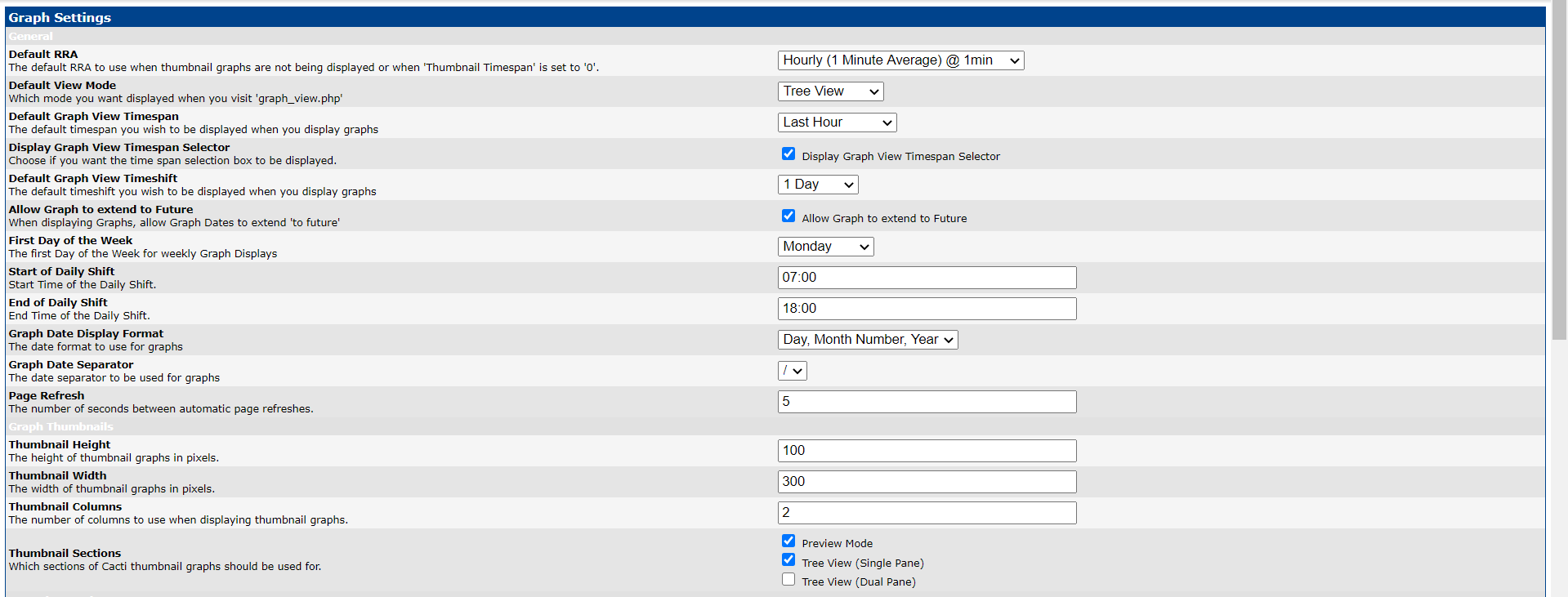
Task: Click the Thumbnail Columns field
Action: [x=927, y=513]
